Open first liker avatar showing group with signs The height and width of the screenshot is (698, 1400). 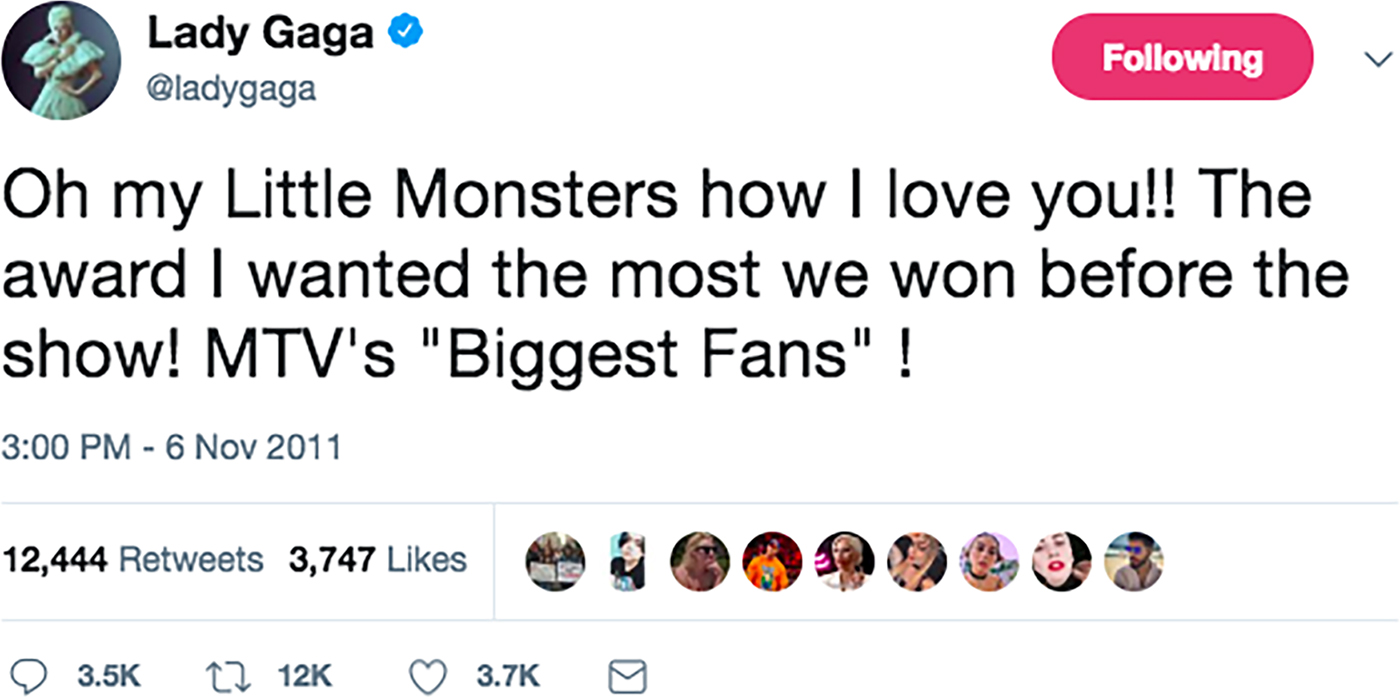click(x=556, y=561)
